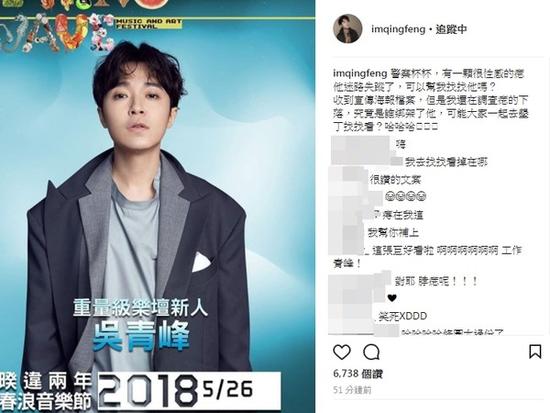The width and height of the screenshot is (550, 413).
Task: Open comments via speech bubble icon
Action: click(x=371, y=352)
